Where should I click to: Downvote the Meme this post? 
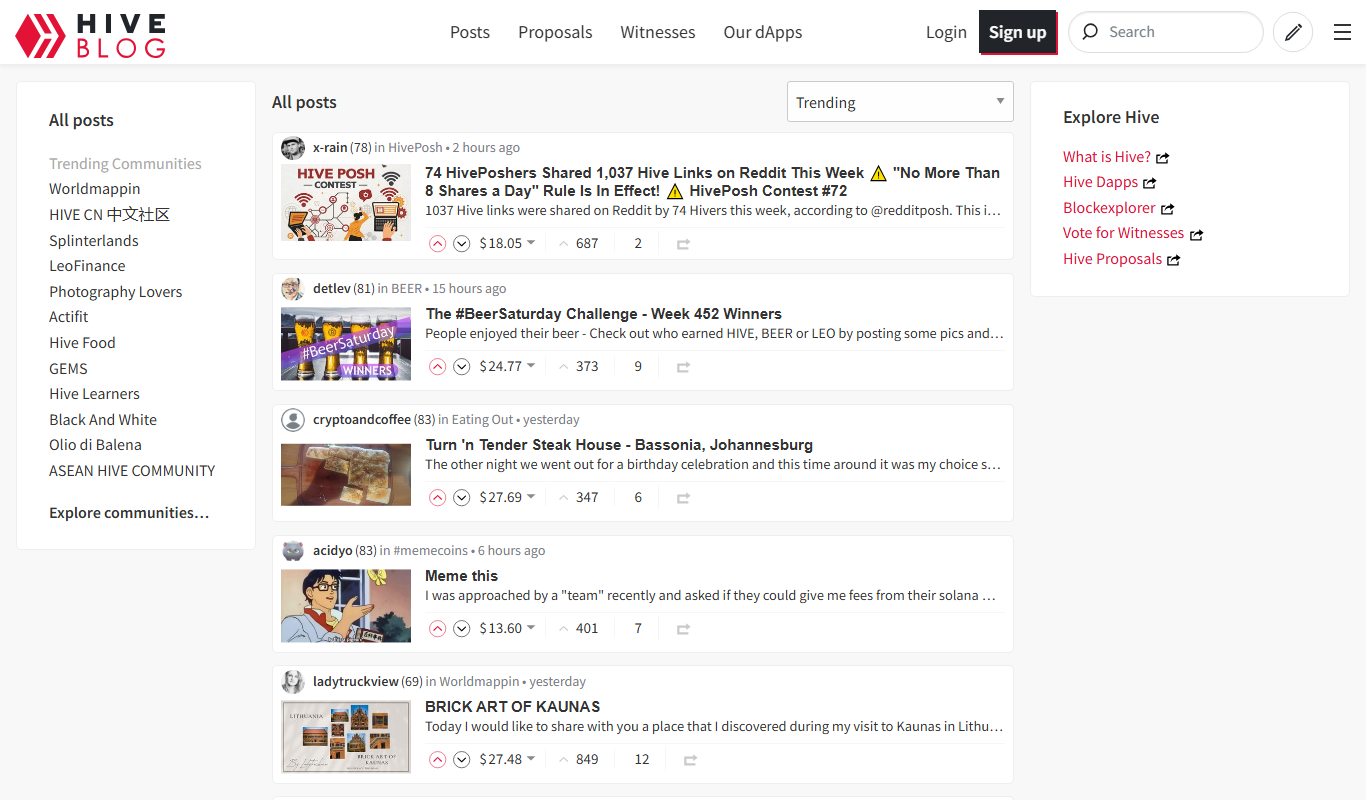(461, 628)
